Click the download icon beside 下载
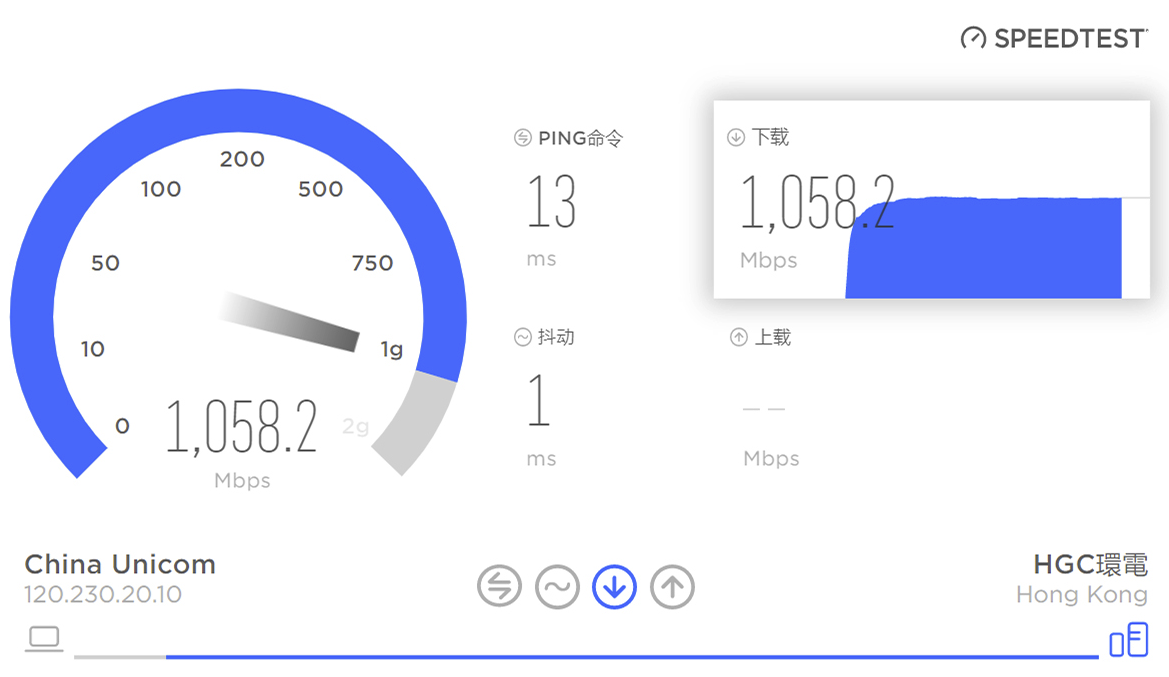 click(x=736, y=138)
